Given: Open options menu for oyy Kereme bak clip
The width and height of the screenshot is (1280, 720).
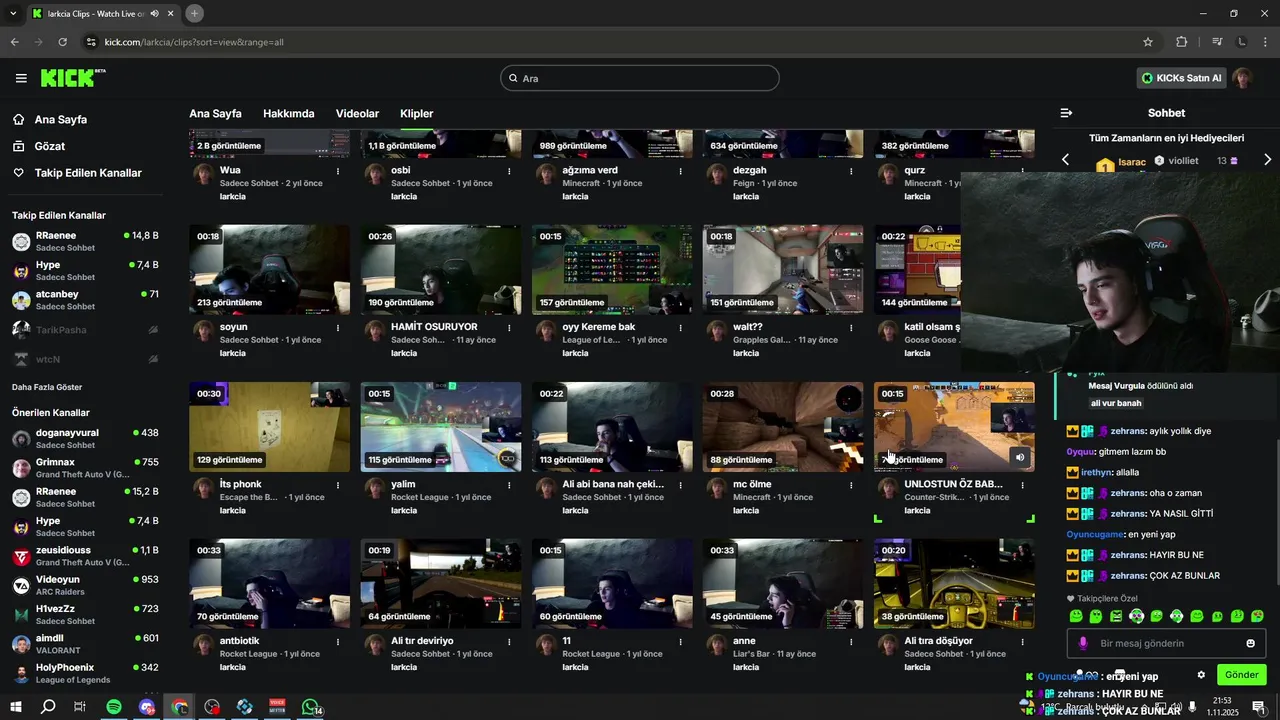Looking at the screenshot, I should [x=680, y=327].
